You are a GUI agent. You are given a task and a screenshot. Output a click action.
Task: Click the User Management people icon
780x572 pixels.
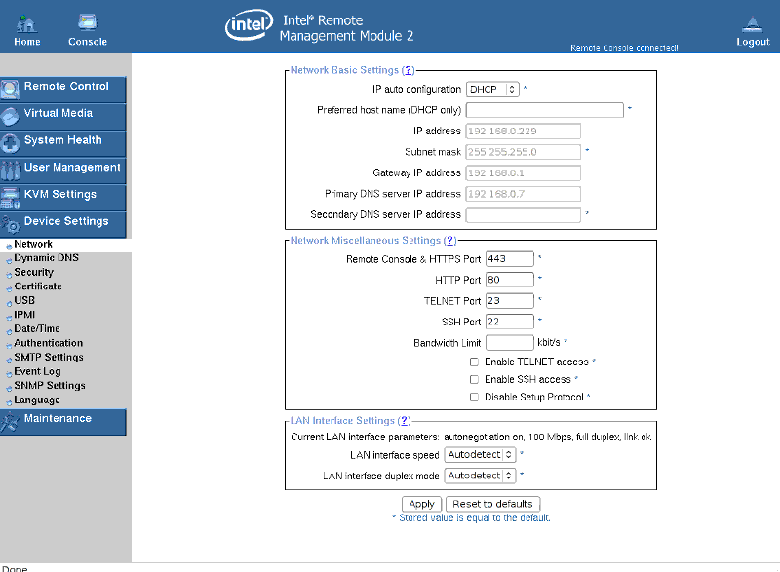point(10,171)
